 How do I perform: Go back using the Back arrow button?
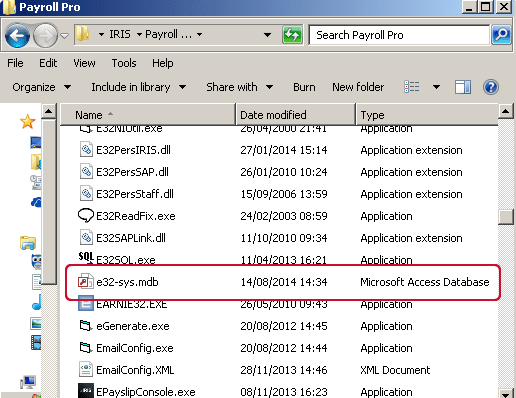pyautogui.click(x=17, y=35)
